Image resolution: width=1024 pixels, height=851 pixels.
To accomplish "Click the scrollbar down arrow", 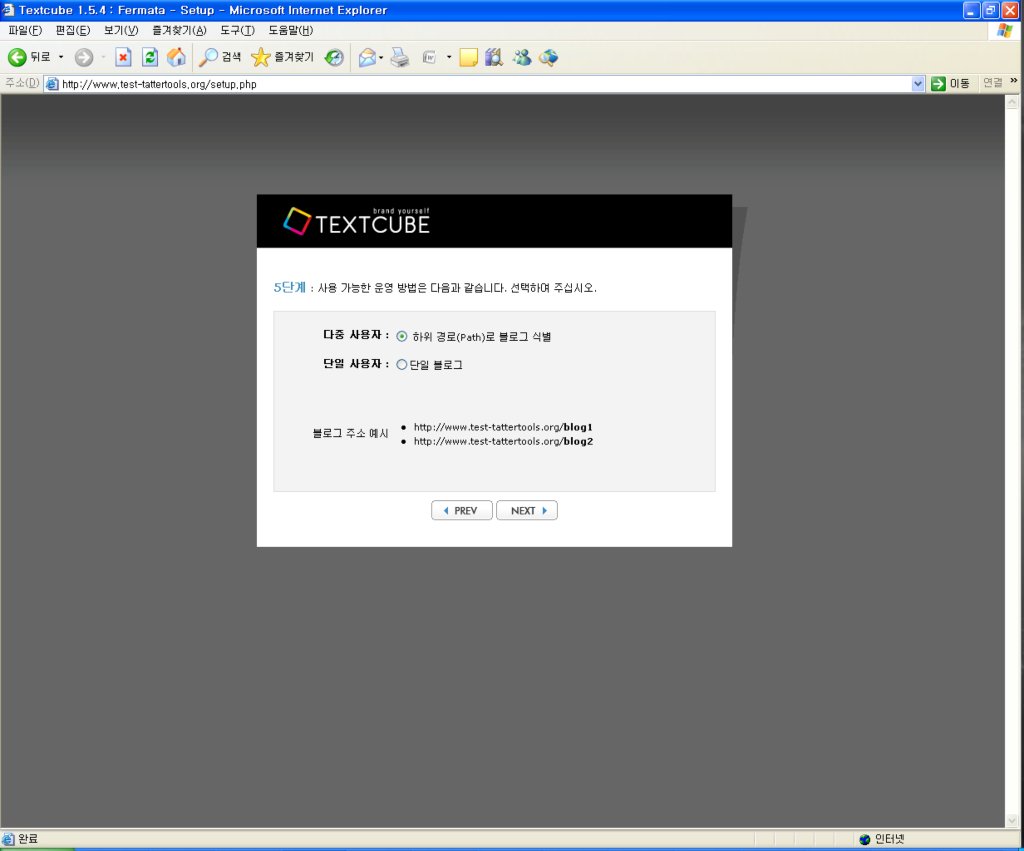I will coord(1012,820).
